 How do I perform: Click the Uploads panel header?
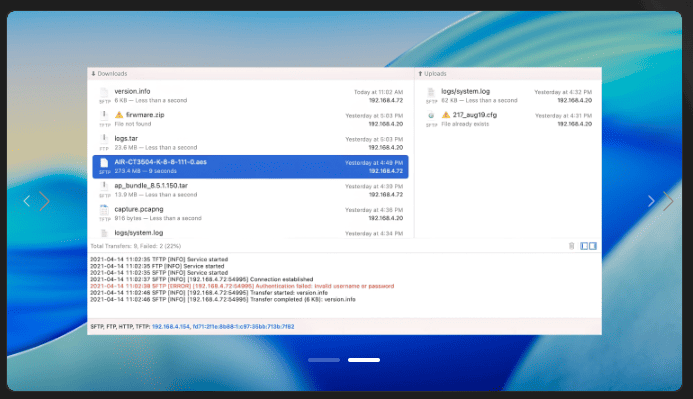[x=508, y=74]
